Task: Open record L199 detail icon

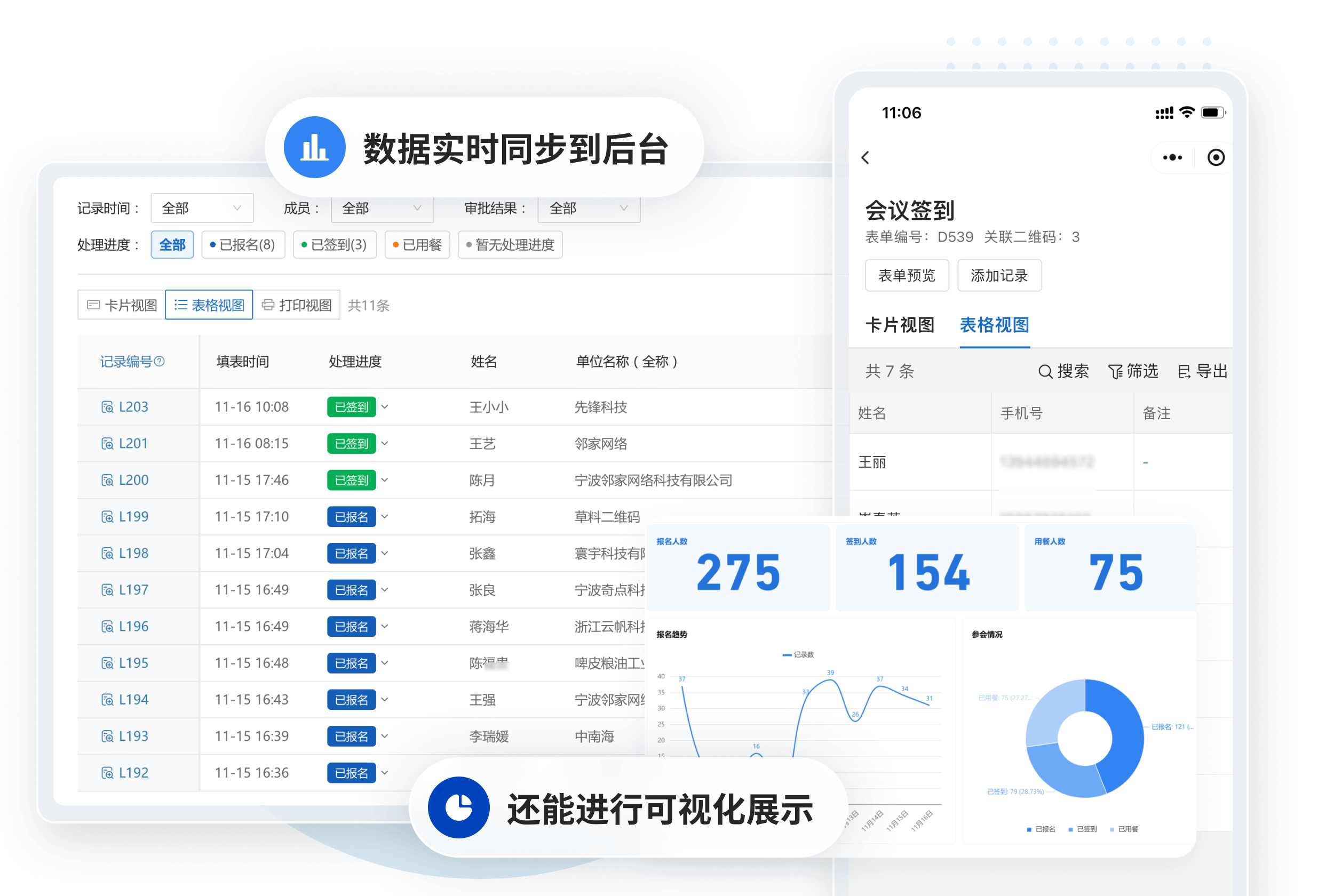Action: coord(107,516)
